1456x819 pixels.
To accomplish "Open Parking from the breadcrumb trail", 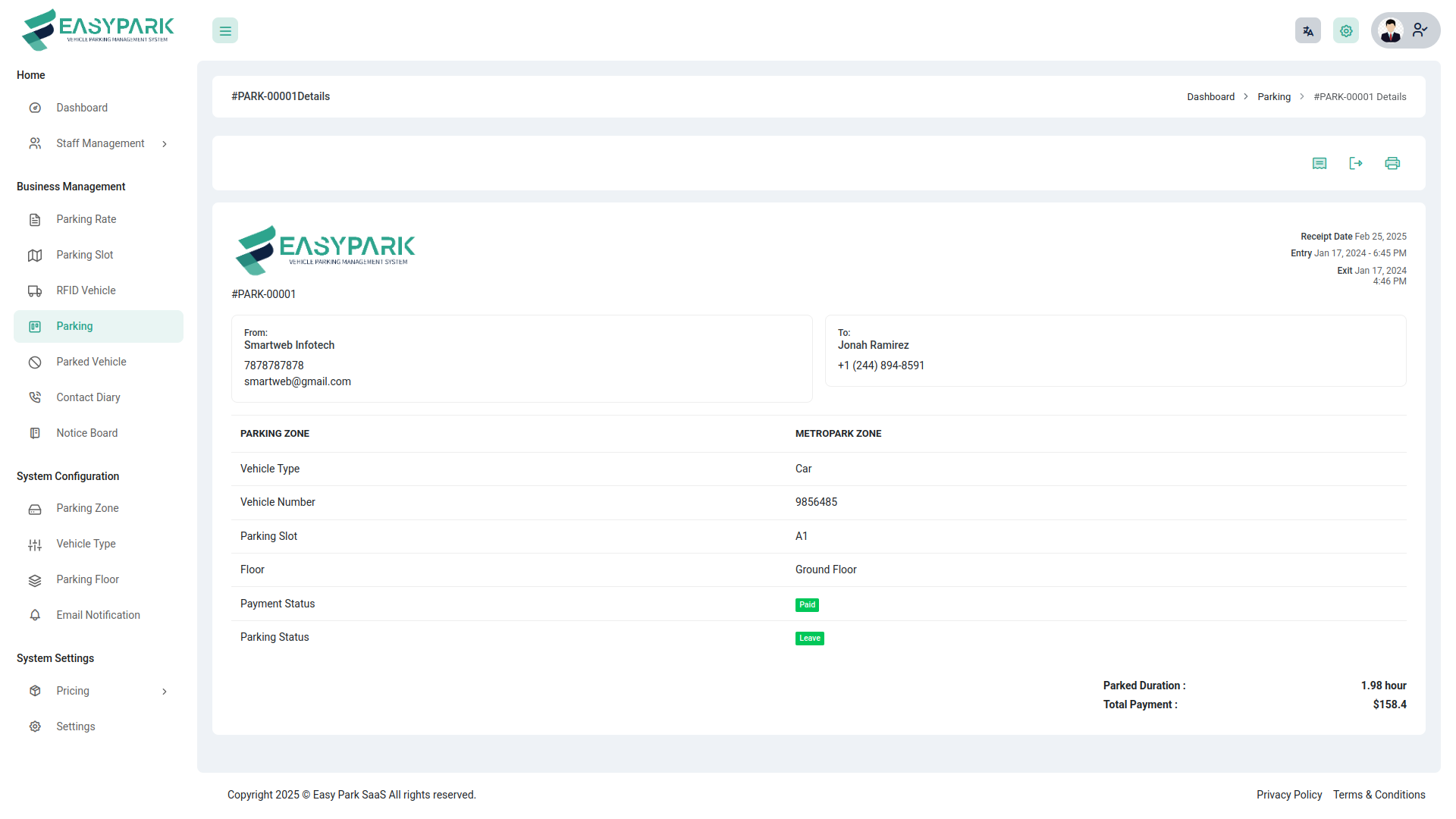I will (x=1273, y=96).
